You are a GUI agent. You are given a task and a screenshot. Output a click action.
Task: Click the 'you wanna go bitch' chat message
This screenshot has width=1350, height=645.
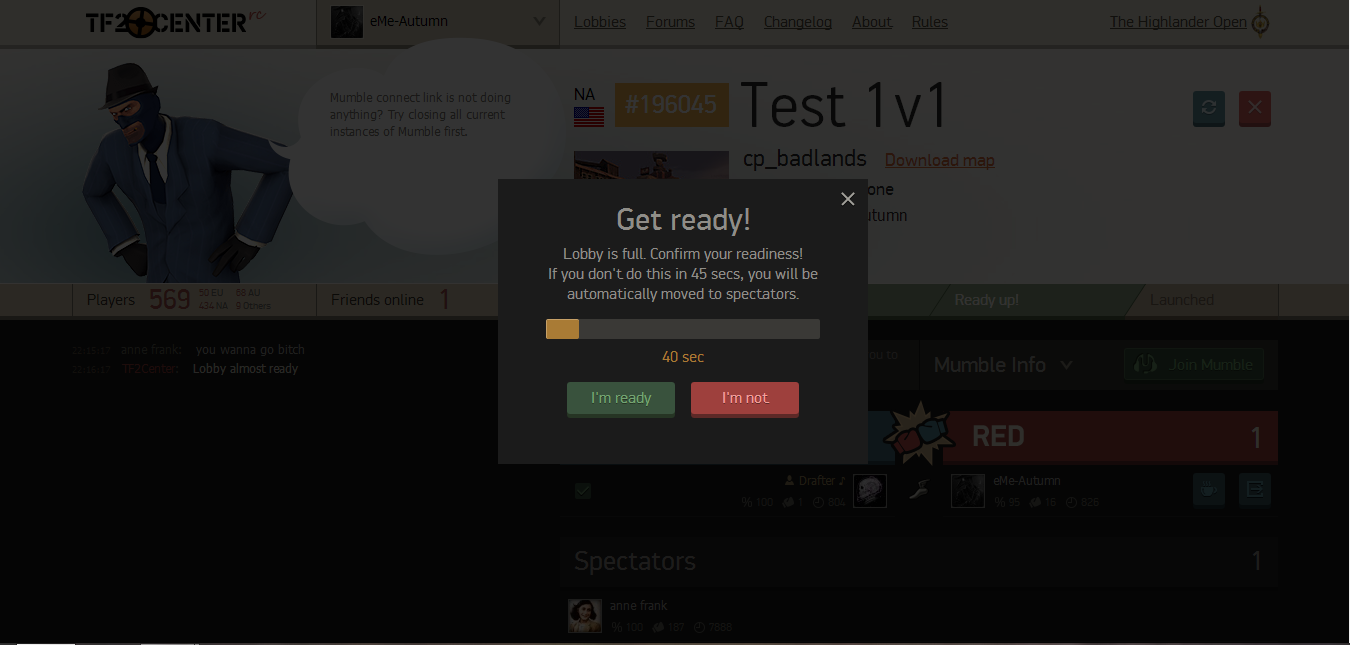pos(250,350)
